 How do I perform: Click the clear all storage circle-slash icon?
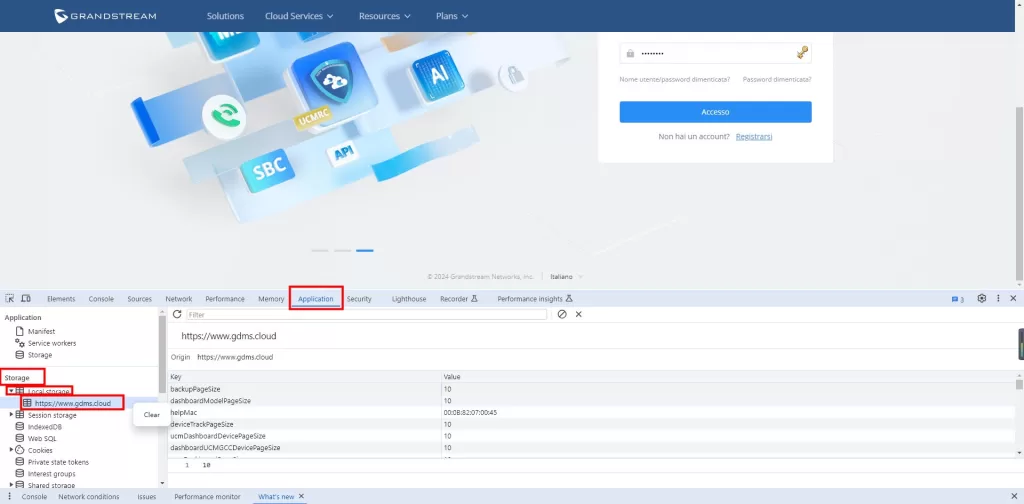tap(562, 314)
